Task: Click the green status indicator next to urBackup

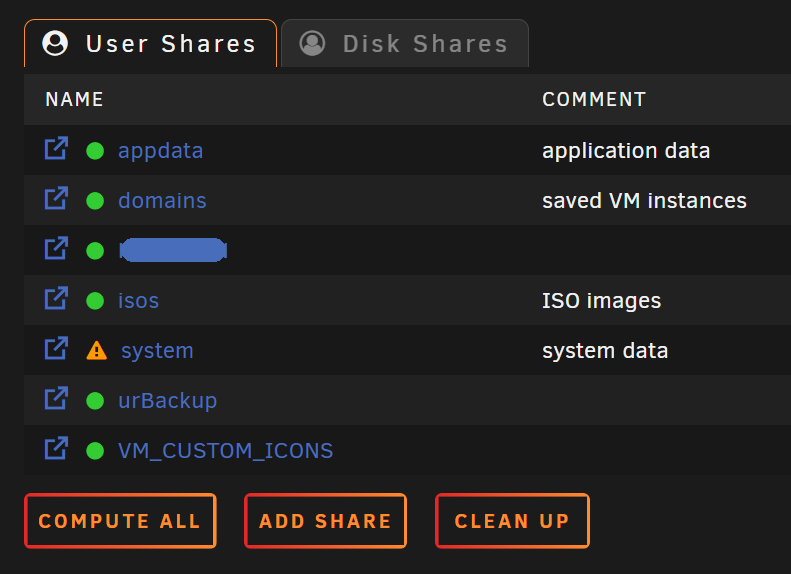Action: point(95,401)
